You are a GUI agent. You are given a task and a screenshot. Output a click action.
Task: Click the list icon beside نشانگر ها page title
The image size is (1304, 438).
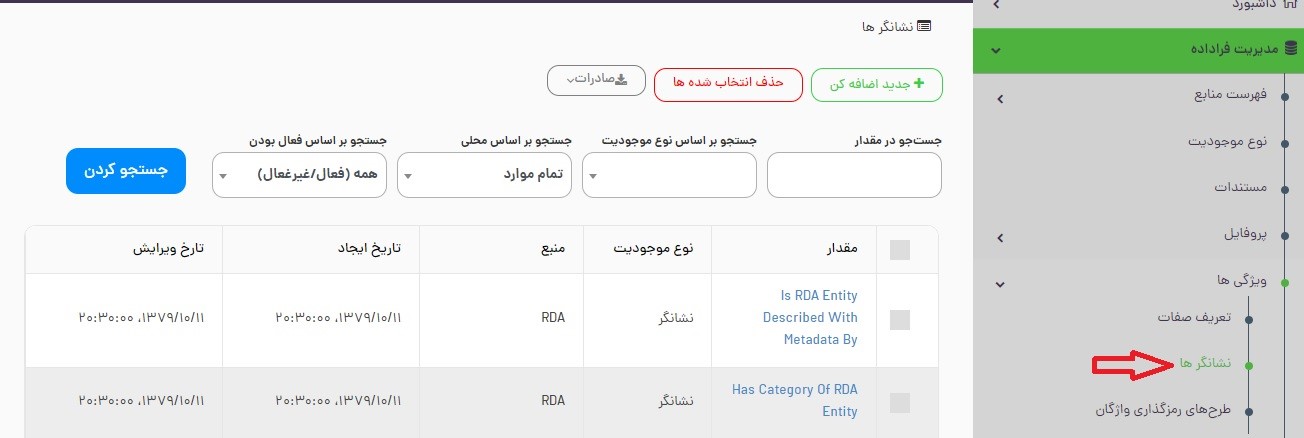[924, 26]
